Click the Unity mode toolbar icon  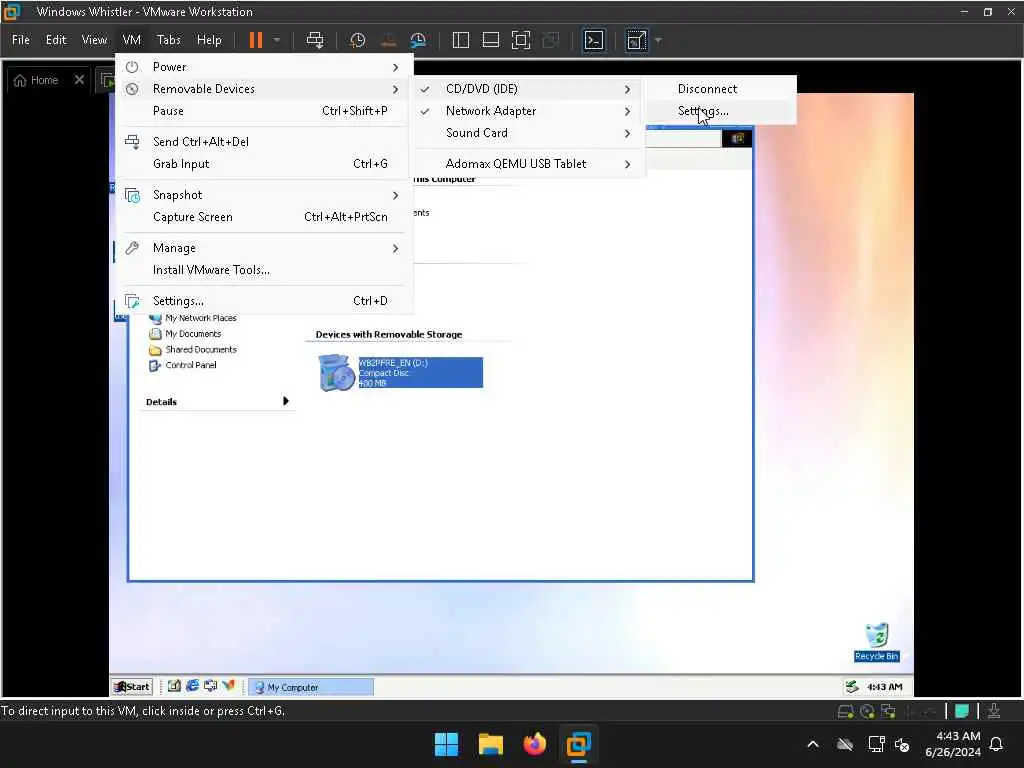(x=551, y=40)
